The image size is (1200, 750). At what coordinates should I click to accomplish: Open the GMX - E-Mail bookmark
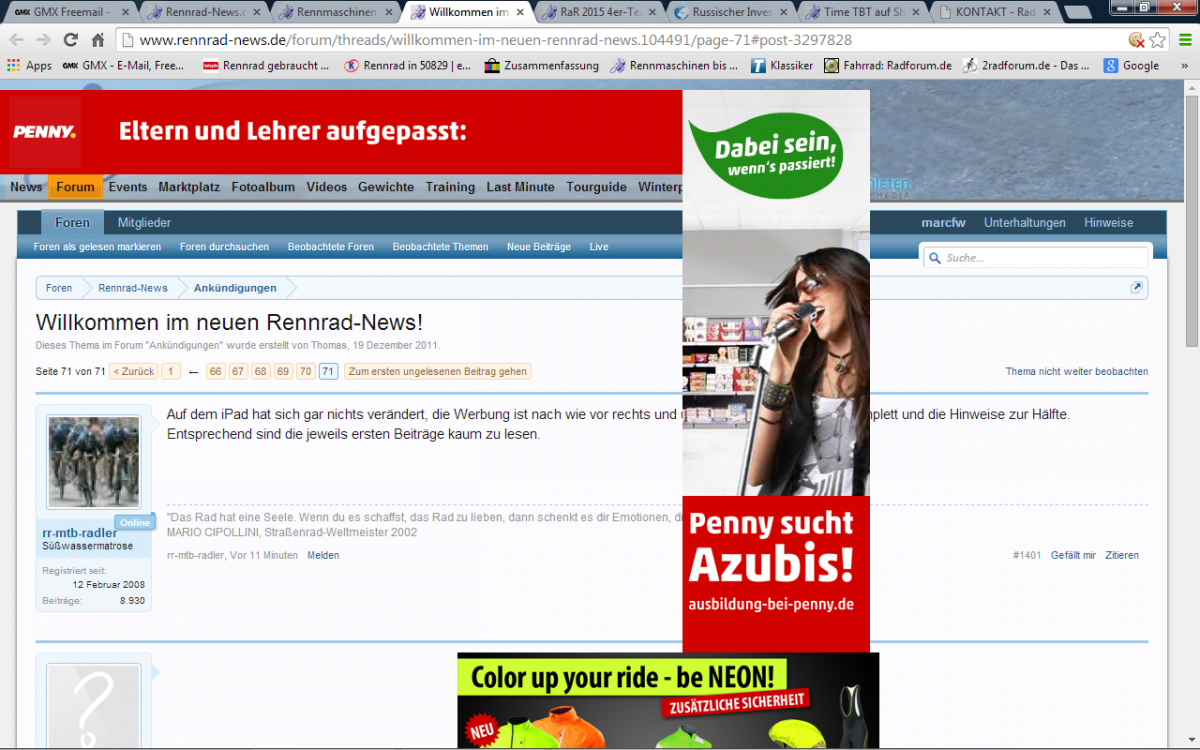click(123, 66)
